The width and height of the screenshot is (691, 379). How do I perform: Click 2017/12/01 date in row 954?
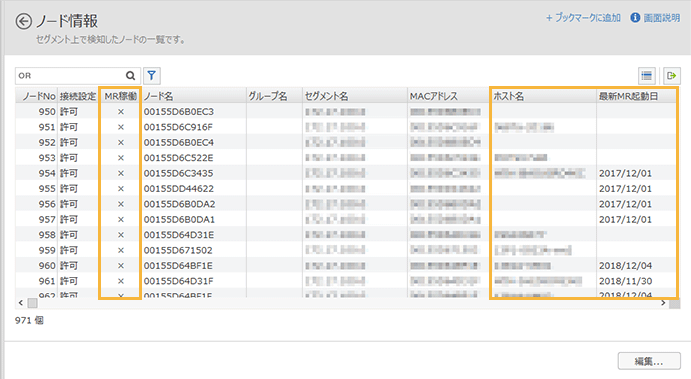625,173
